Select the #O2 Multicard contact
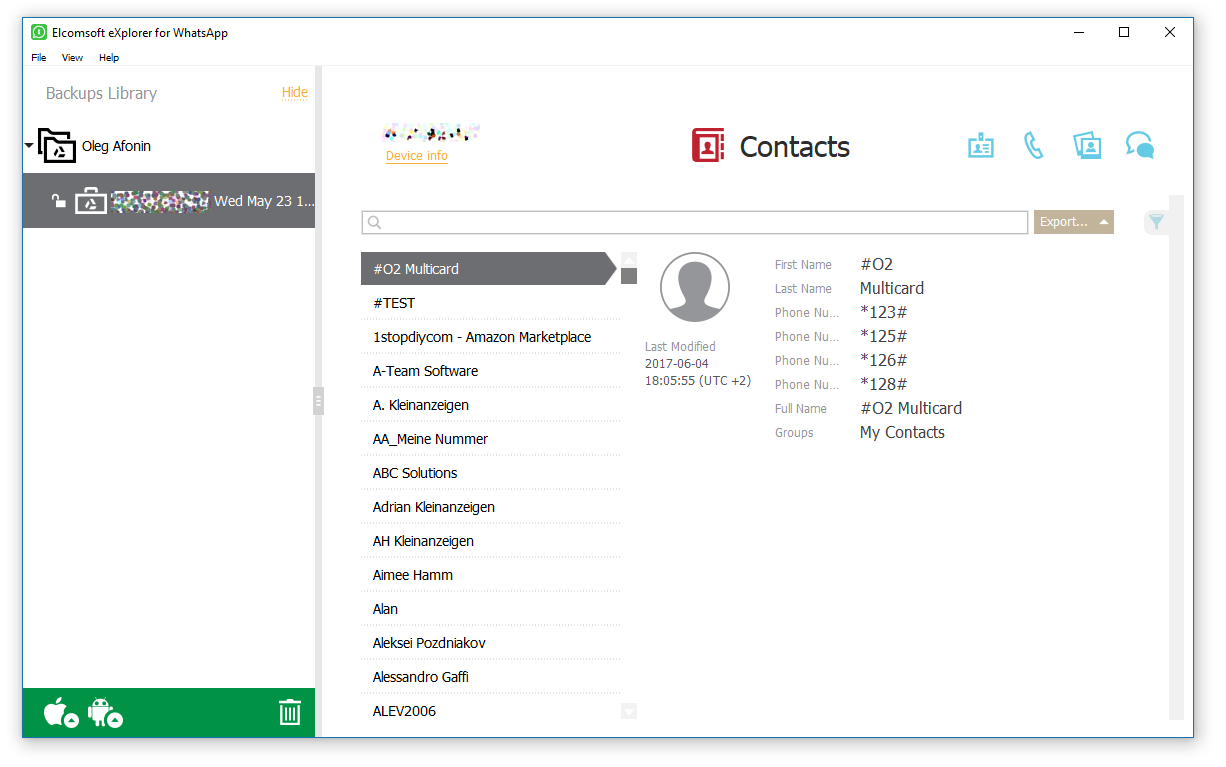 point(489,269)
